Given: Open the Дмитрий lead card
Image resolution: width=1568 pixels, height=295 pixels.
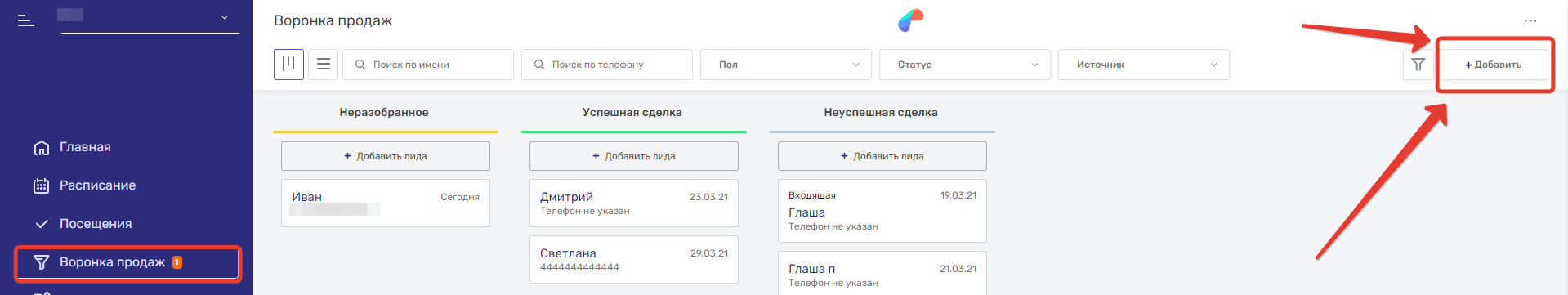Looking at the screenshot, I should coord(634,203).
